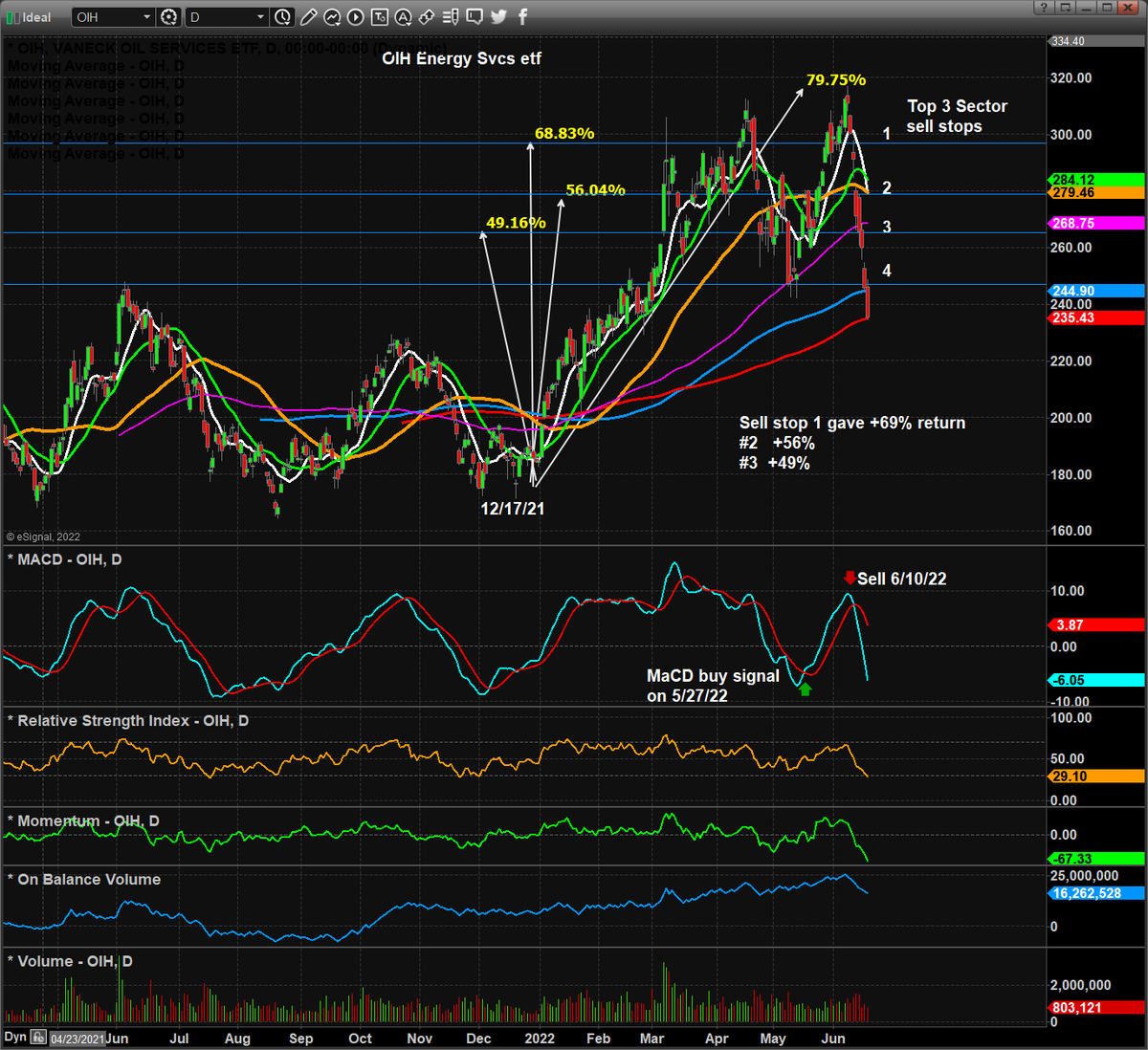Click the OIH Energy Svcs etf title
Screen dimensions: 1148x1050
point(462,58)
